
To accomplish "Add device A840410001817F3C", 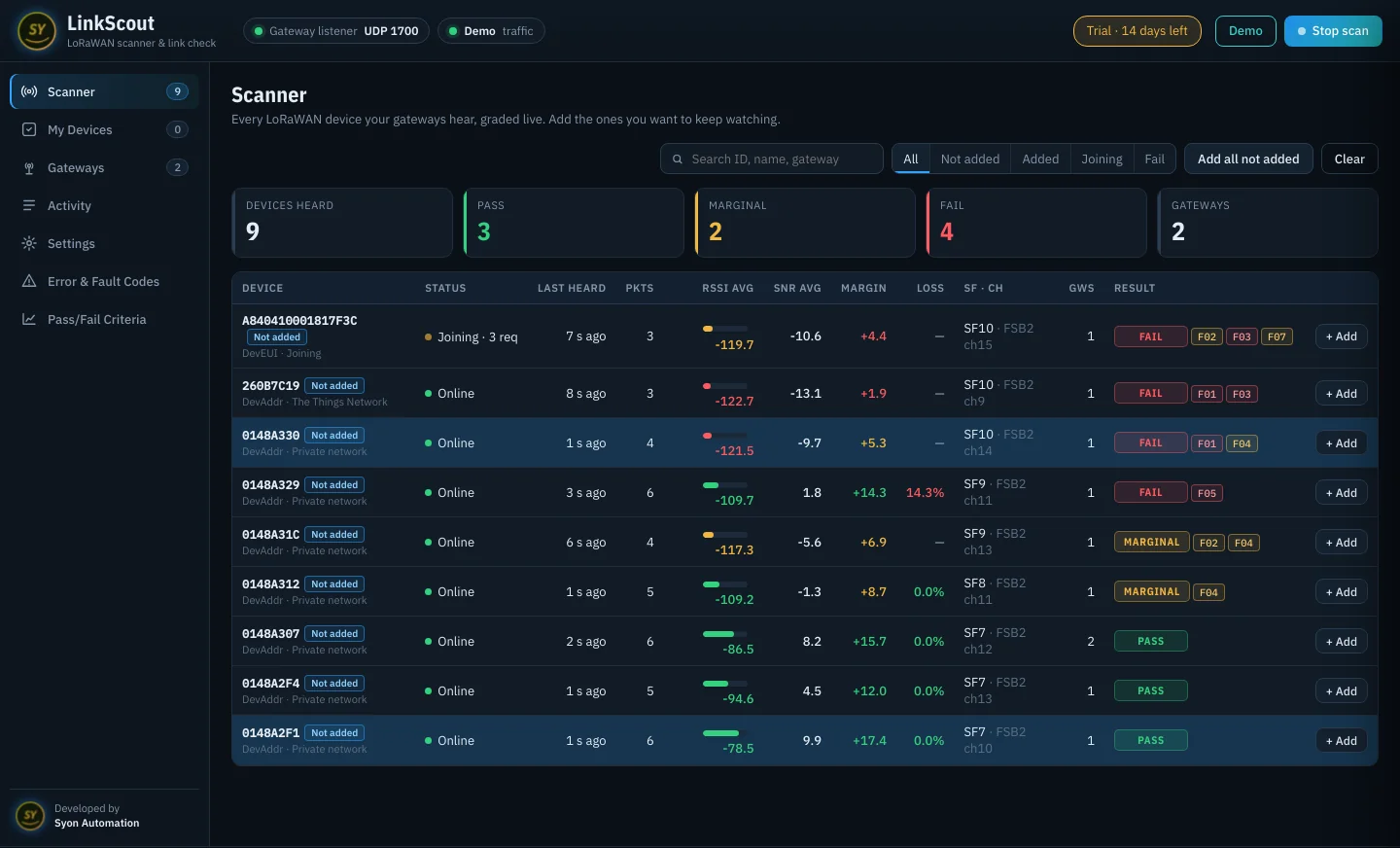I will click(1342, 336).
